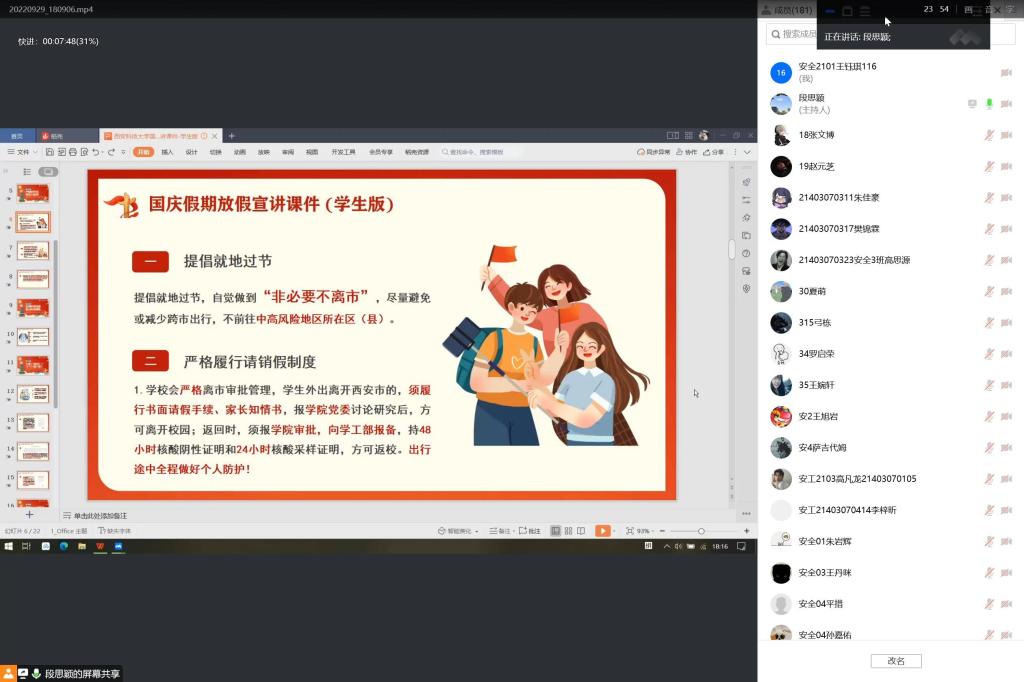This screenshot has height=682, width=1024.
Task: Switch to the 设计 design ribbon tab
Action: click(x=191, y=152)
